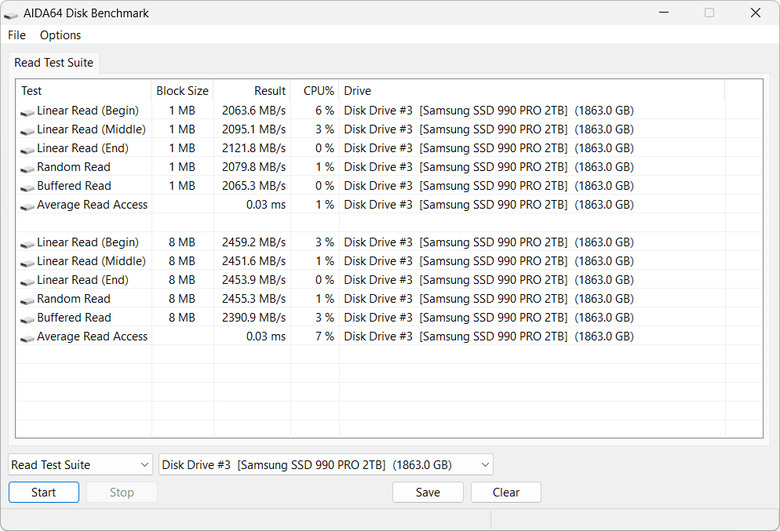Viewport: 780px width, 531px height.
Task: Click drive icon of first Average Read Access row
Action: click(x=27, y=207)
